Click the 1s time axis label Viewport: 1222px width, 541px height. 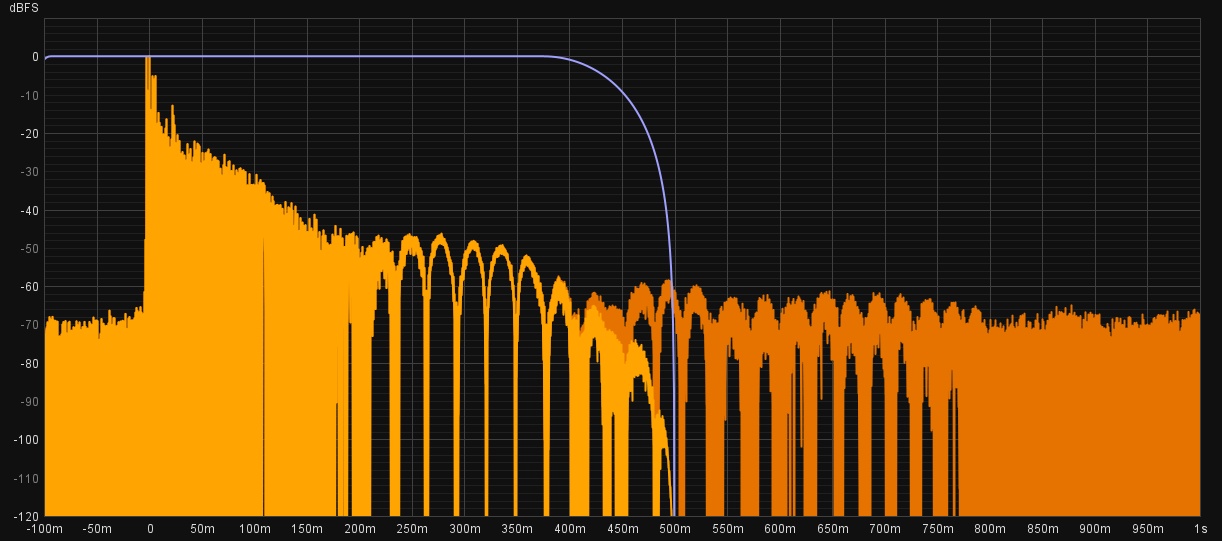tap(1200, 529)
